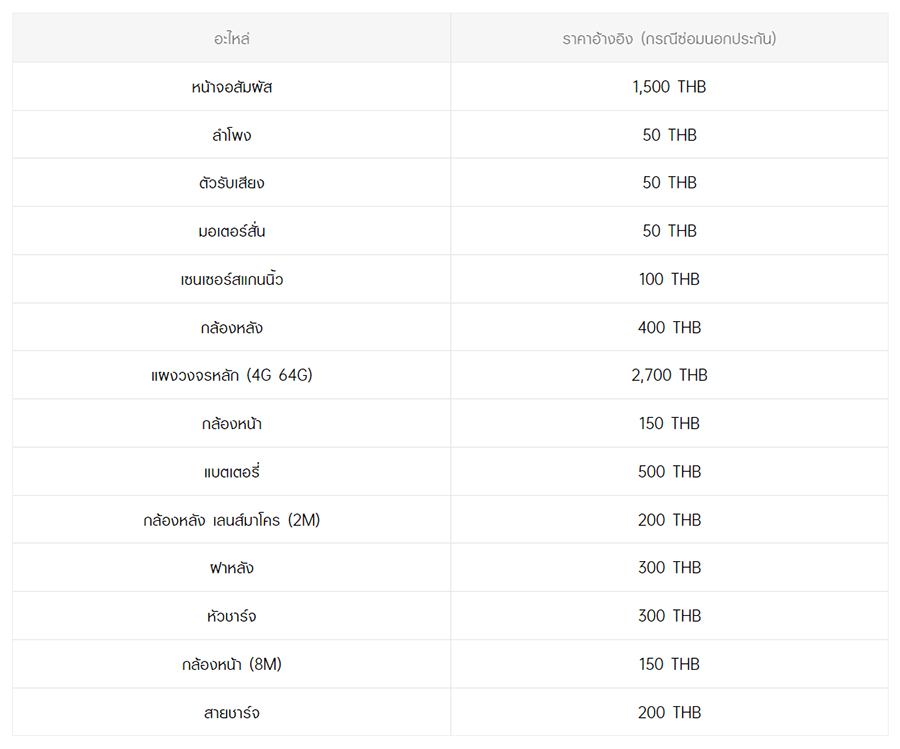
Task: Click the 1,500 THB price cell
Action: (x=669, y=87)
